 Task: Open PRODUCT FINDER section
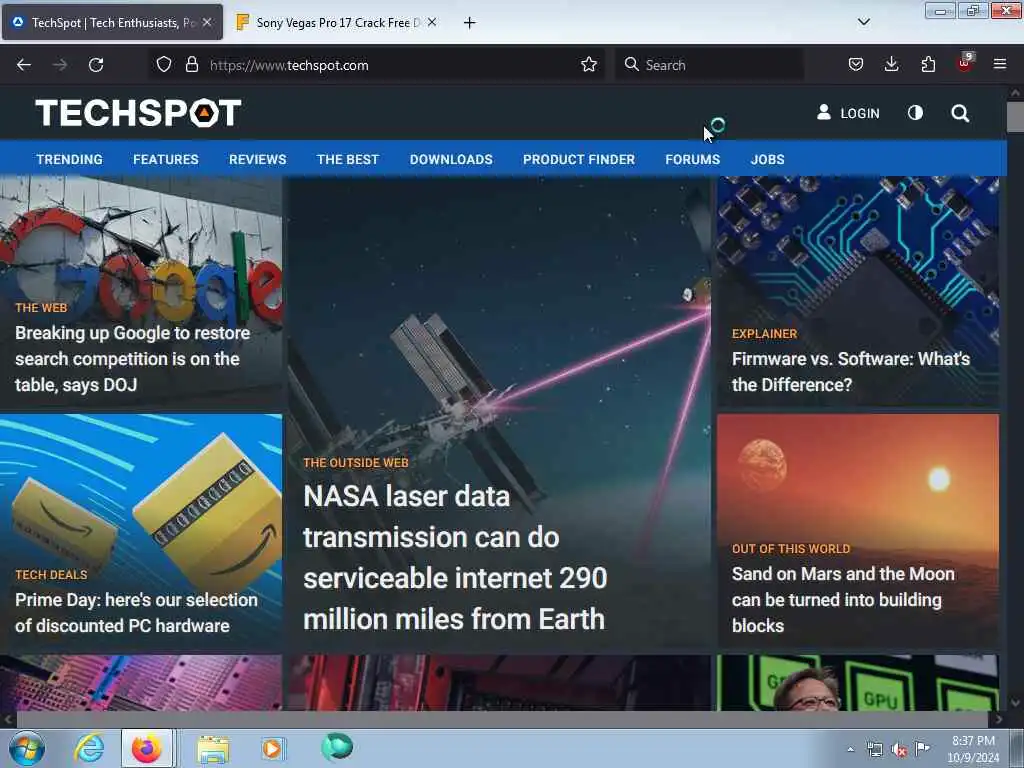pyautogui.click(x=579, y=159)
